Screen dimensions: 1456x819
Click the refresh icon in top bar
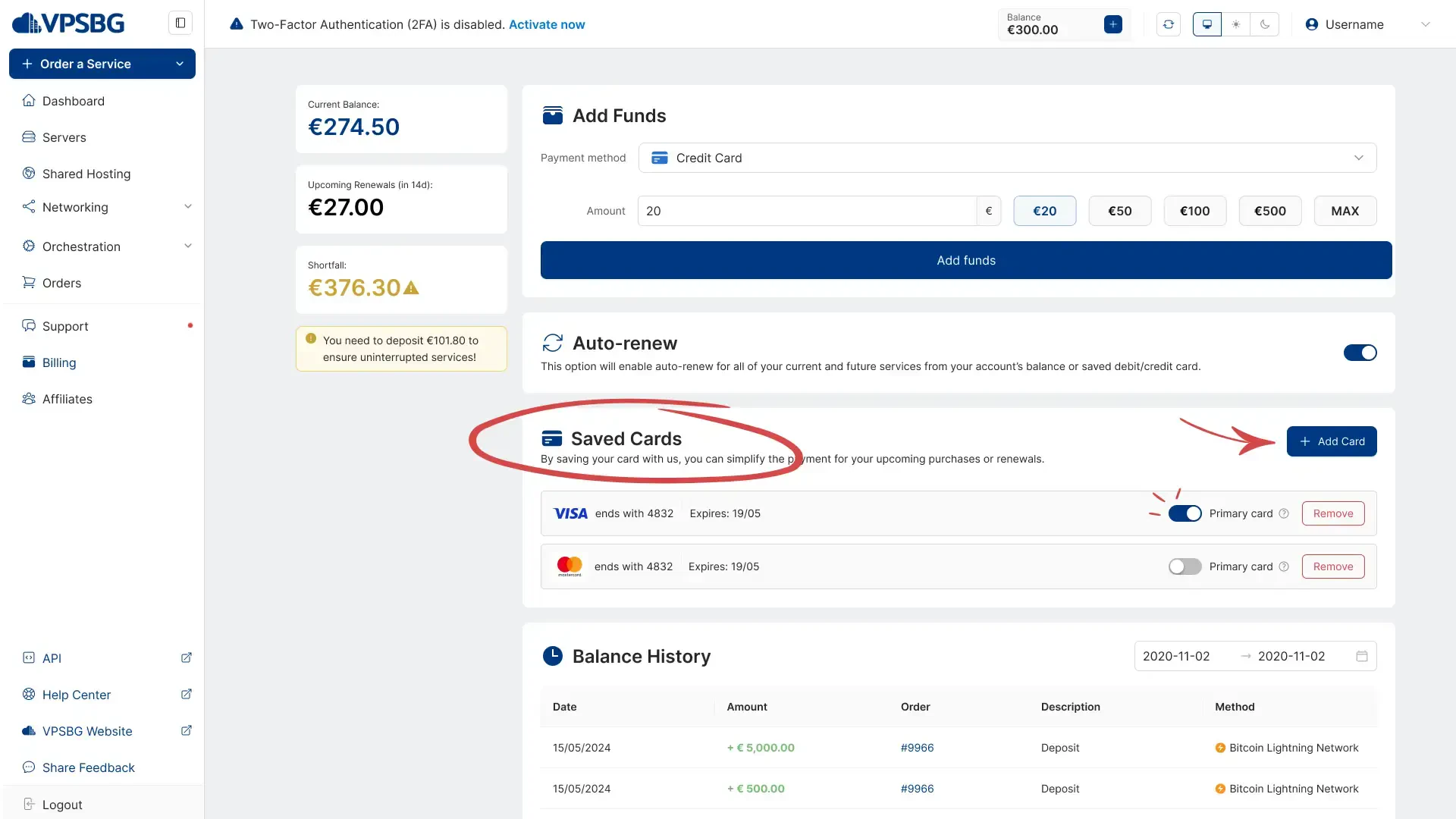pyautogui.click(x=1169, y=24)
